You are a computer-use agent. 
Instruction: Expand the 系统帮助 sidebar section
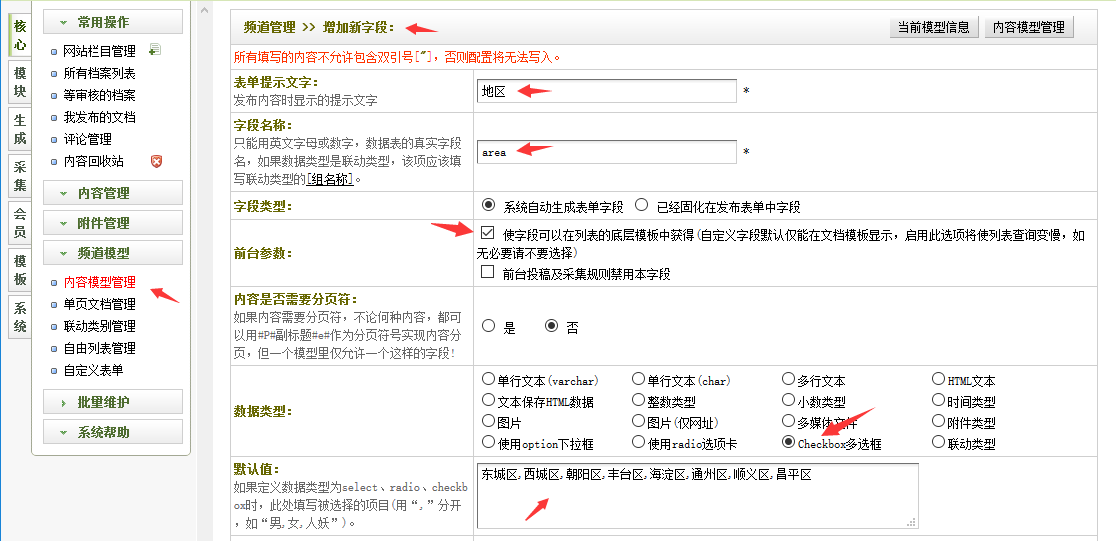[113, 432]
